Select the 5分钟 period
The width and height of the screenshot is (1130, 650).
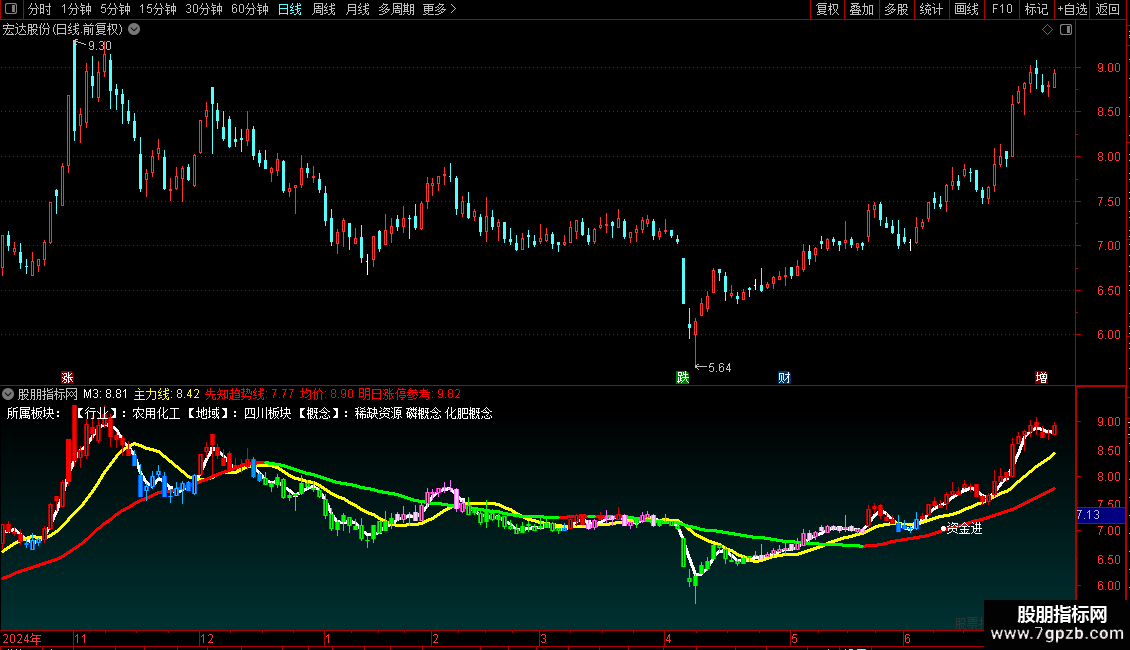[115, 9]
